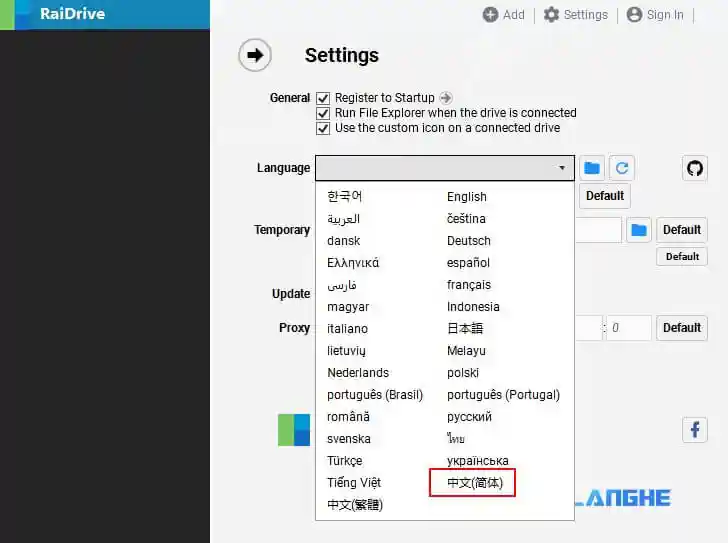Select ไทย language option
Screen dimensions: 728x543
point(455,439)
